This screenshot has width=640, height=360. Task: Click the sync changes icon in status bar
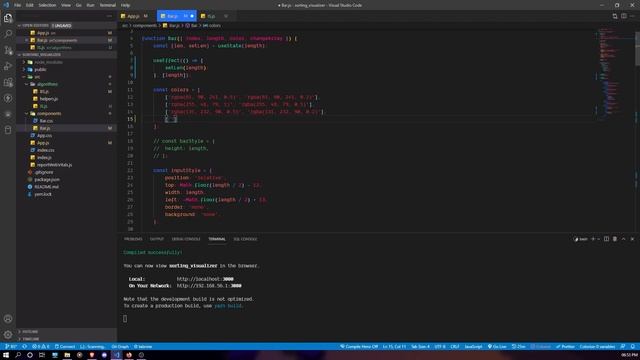tap(24, 347)
